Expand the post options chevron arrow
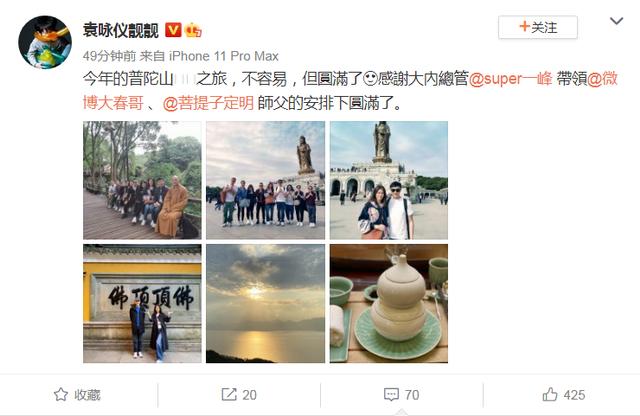This screenshot has height=416, width=640. (x=616, y=21)
